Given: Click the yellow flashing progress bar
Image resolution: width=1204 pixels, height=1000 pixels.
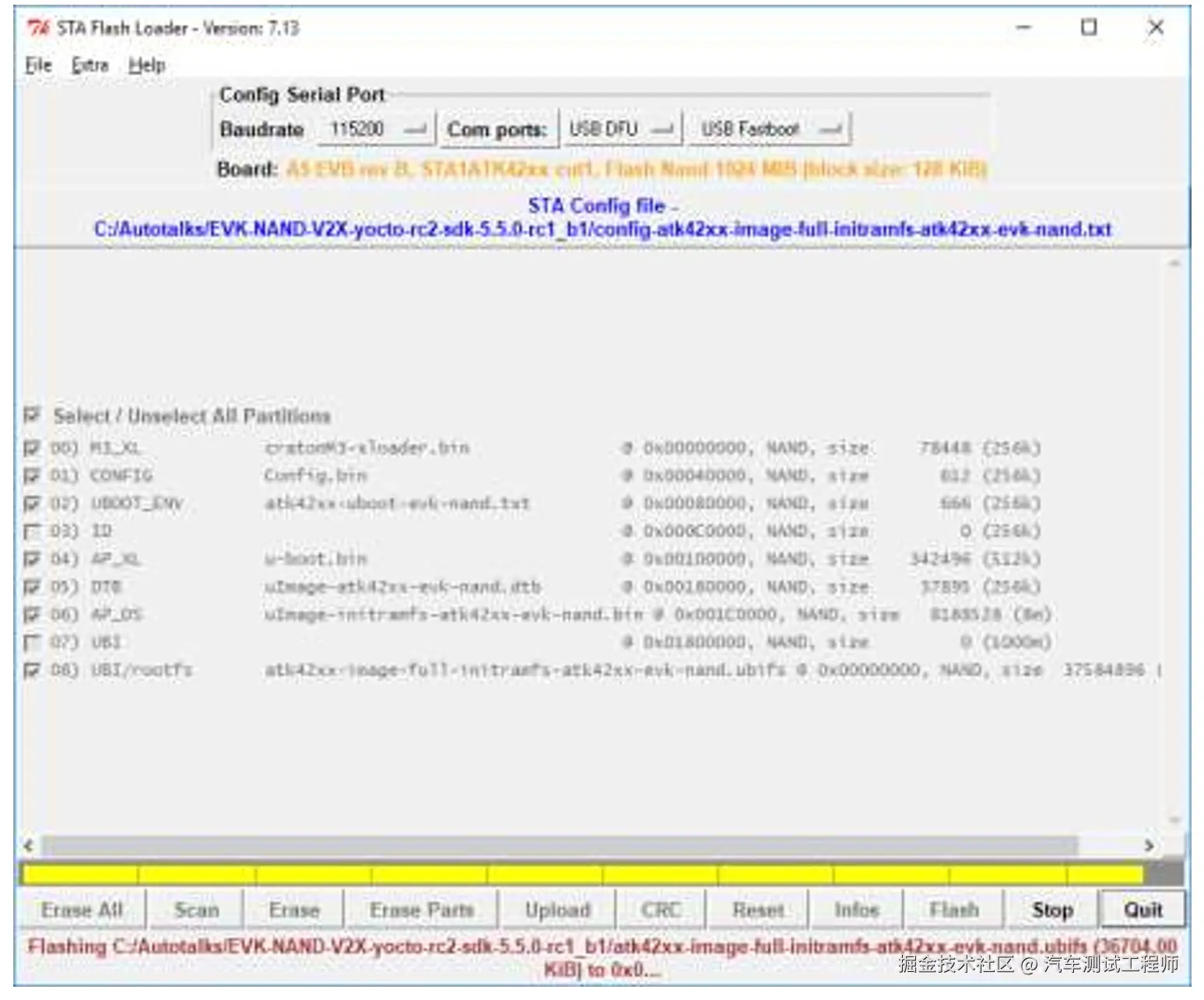Looking at the screenshot, I should pyautogui.click(x=582, y=875).
